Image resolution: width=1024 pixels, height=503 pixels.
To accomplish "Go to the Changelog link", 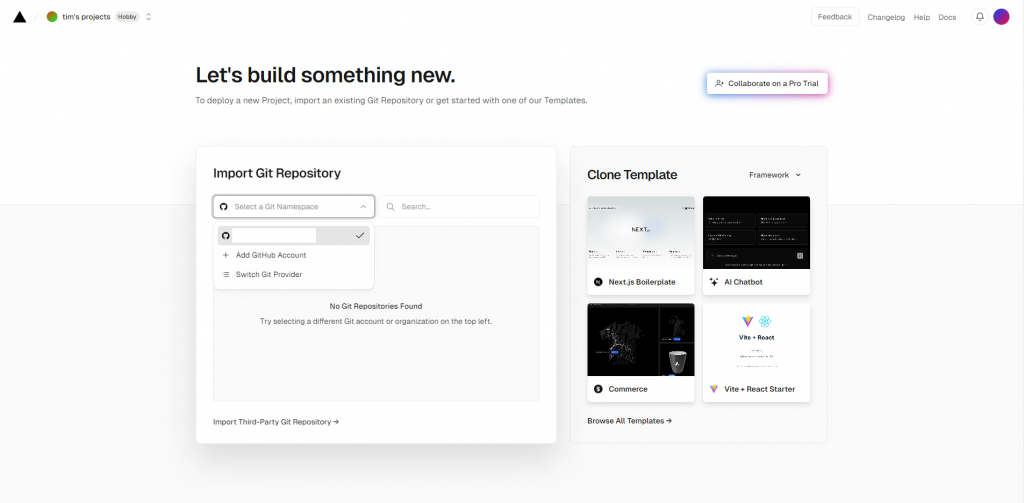I will (886, 18).
